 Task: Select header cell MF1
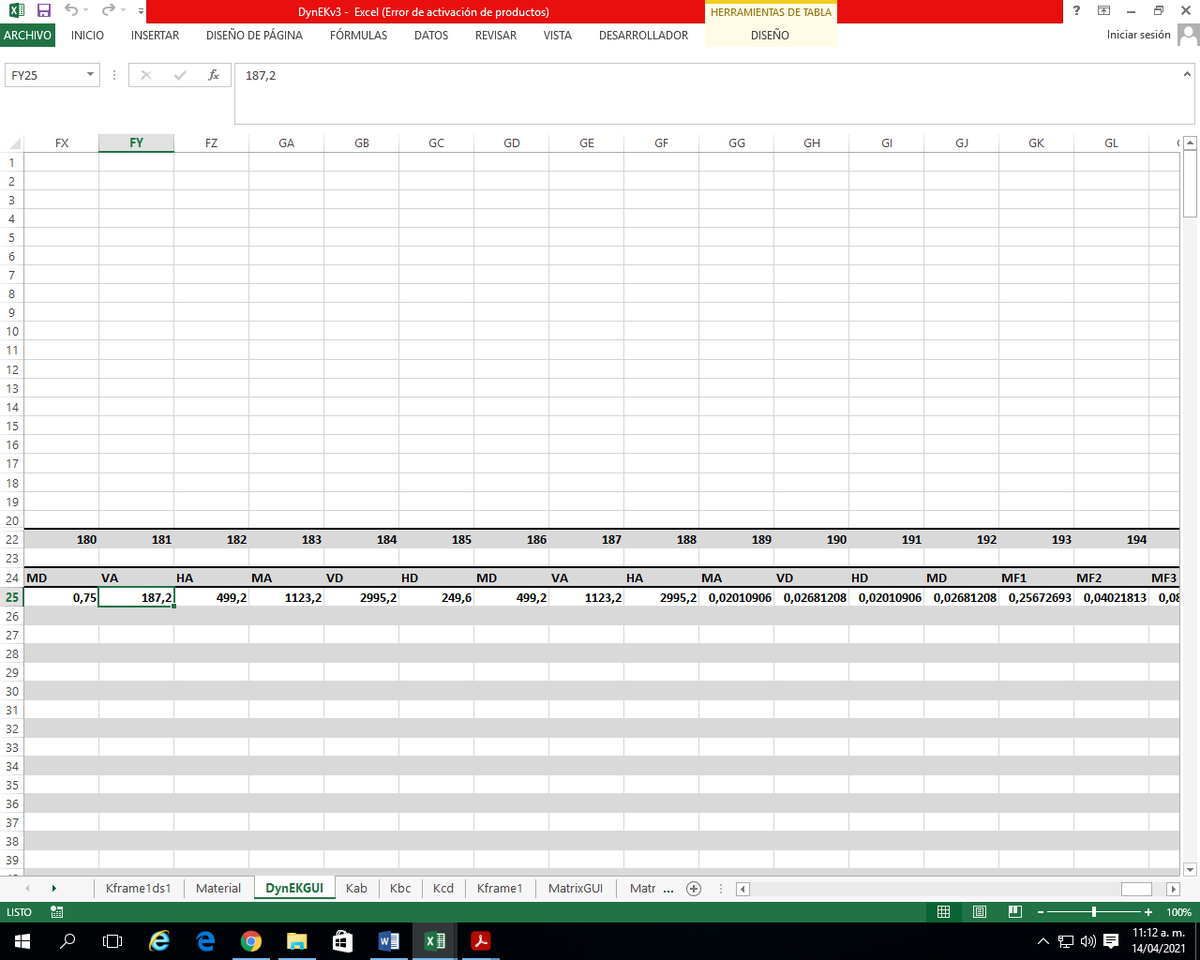[1036, 578]
